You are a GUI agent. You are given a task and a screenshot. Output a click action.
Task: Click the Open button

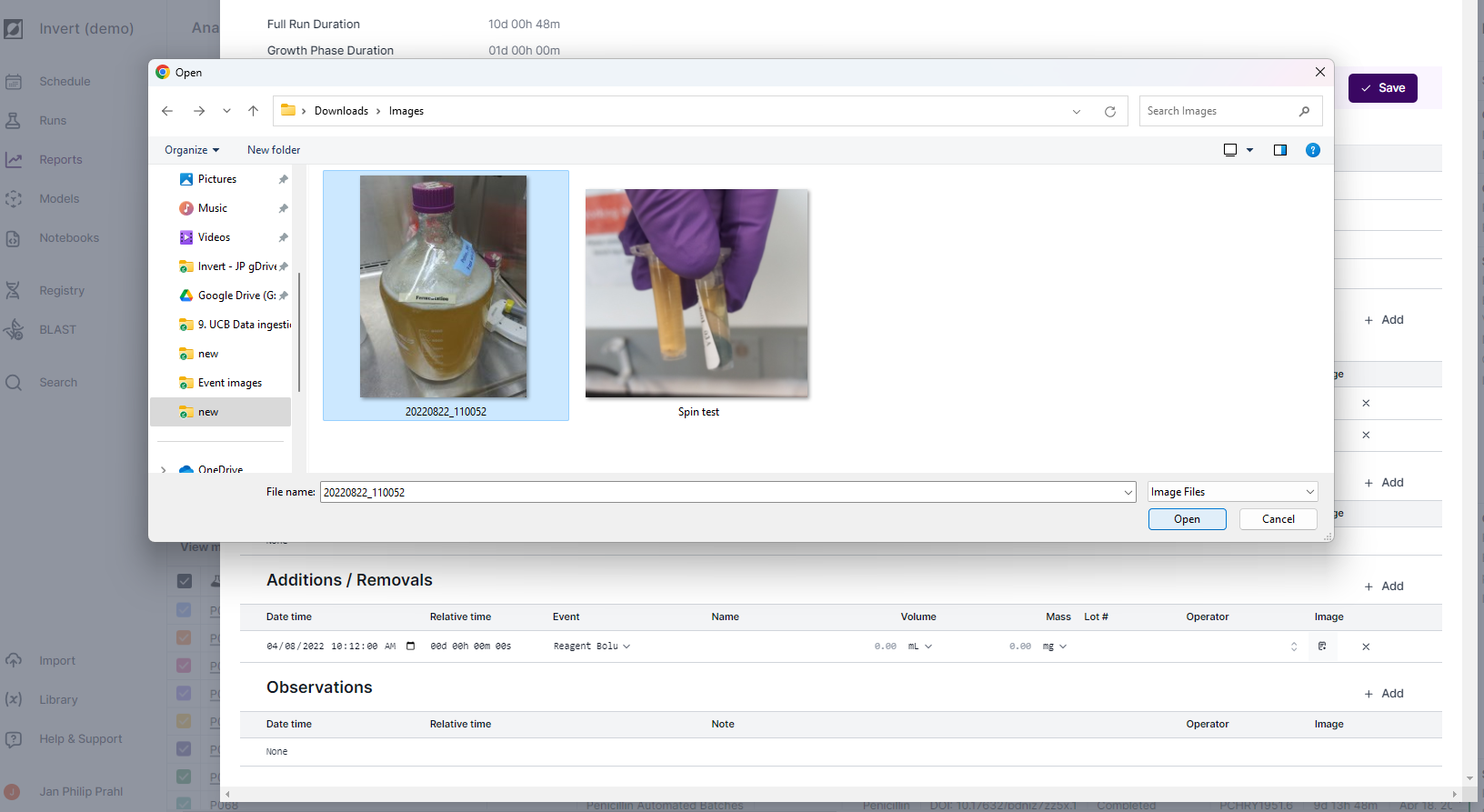[1187, 519]
